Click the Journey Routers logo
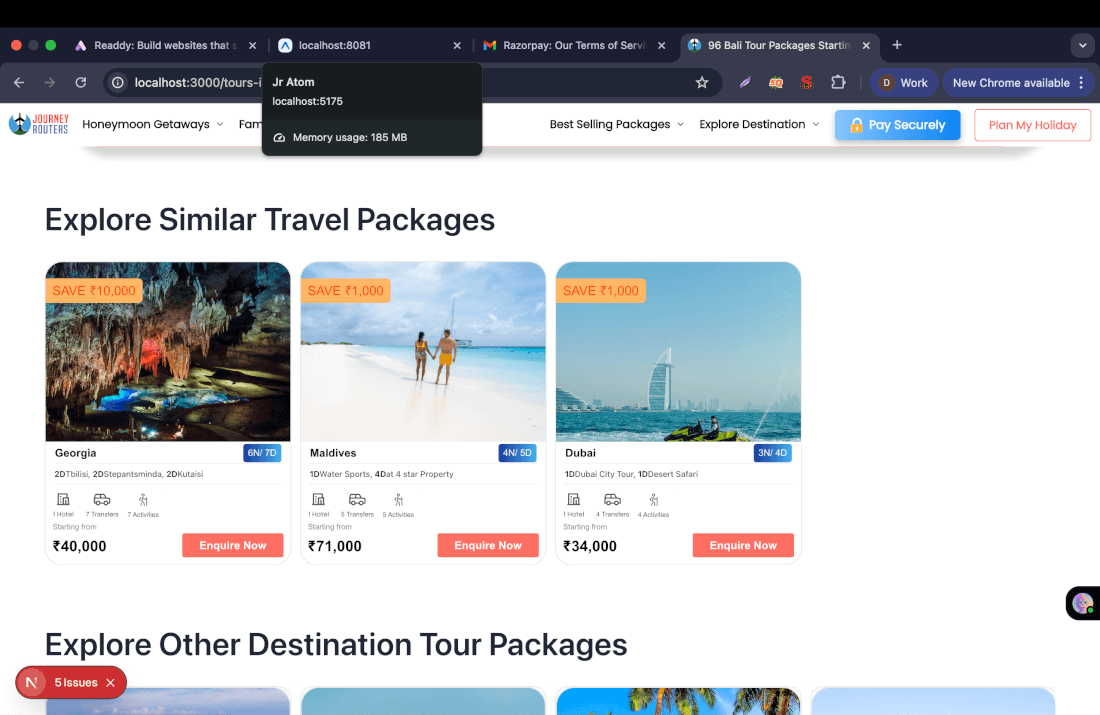This screenshot has height=715, width=1100. tap(38, 124)
